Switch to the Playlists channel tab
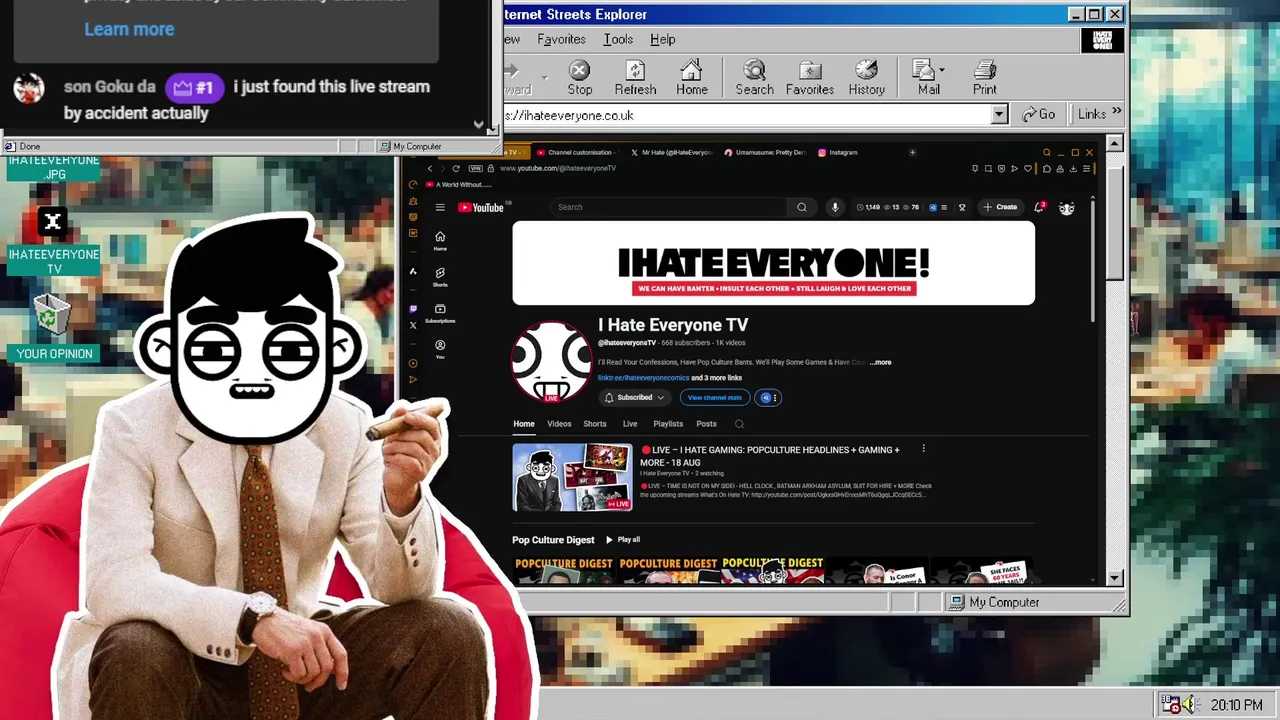Screen dimensions: 1280x720 coord(668,424)
